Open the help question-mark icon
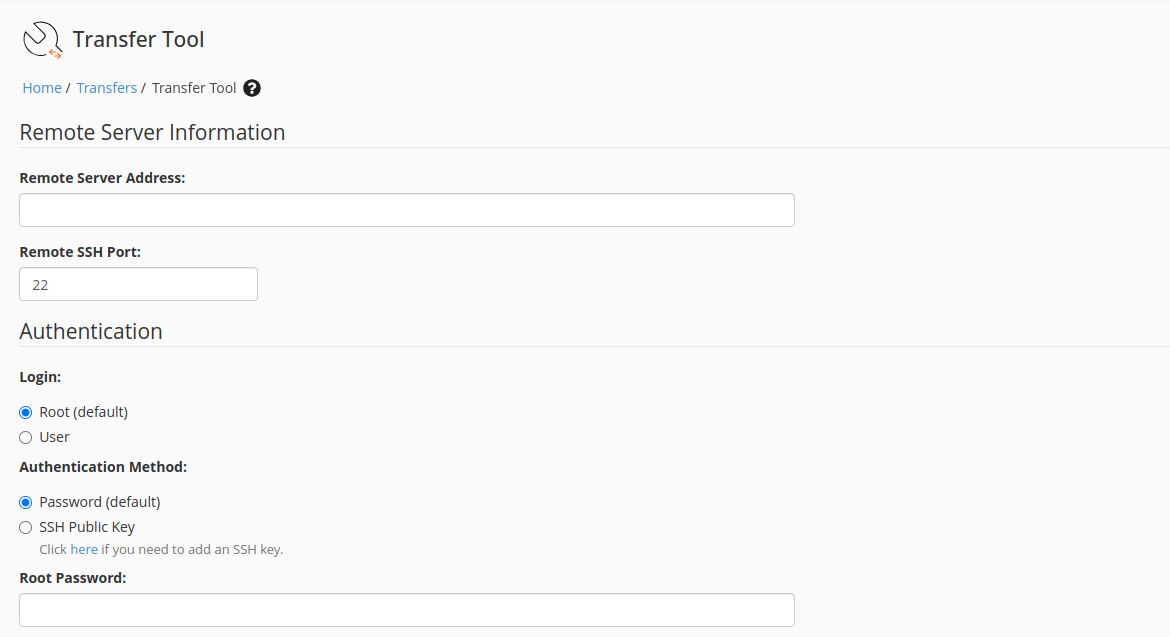Viewport: 1170px width, 637px height. tap(251, 88)
